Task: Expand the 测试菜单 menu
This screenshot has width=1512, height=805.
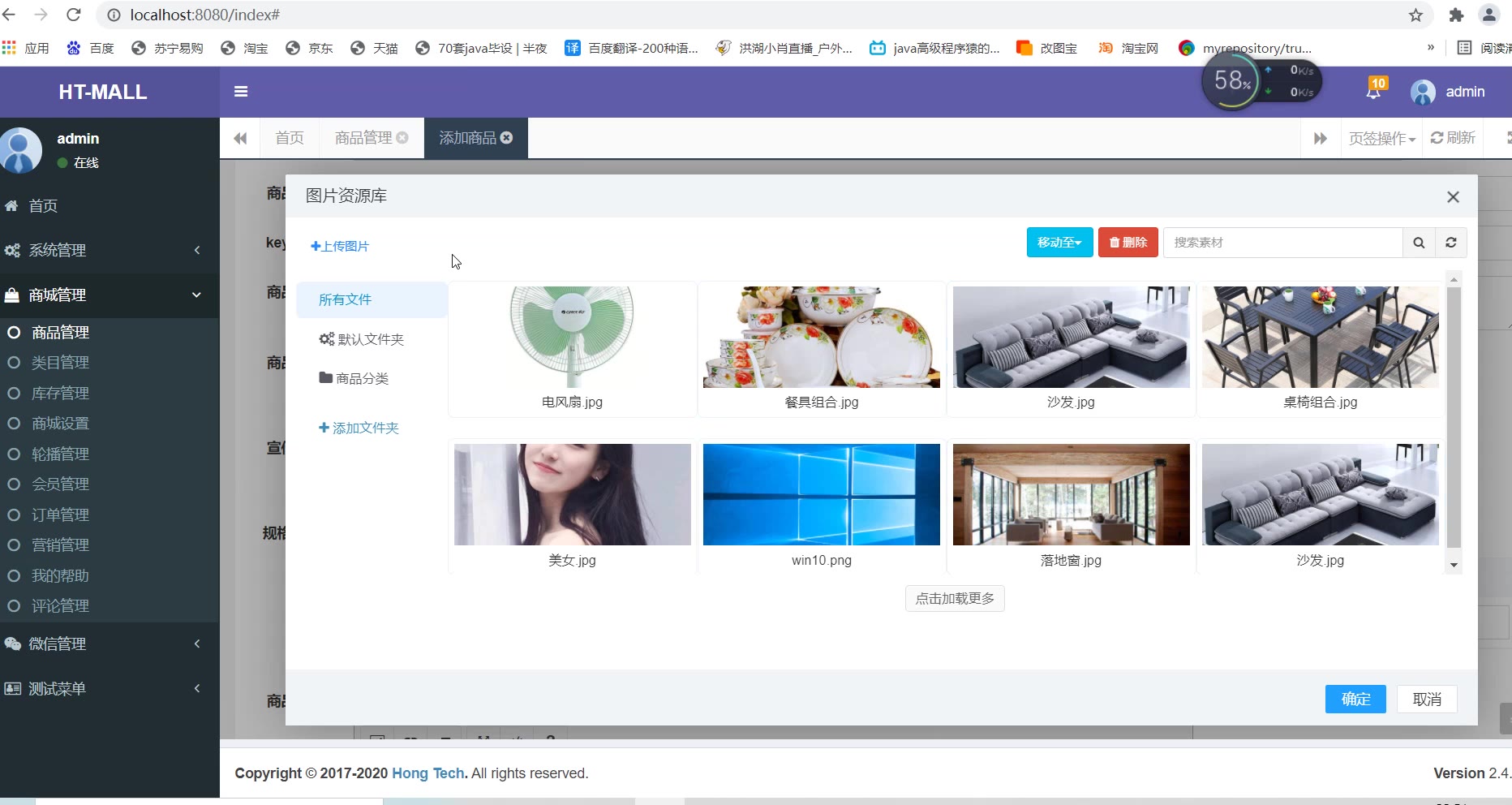Action: pos(110,689)
